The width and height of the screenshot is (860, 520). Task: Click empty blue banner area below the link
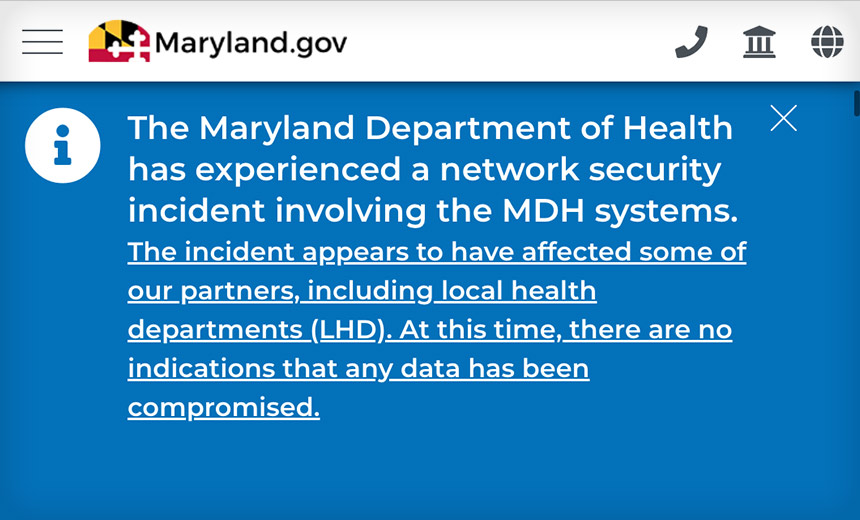430,472
